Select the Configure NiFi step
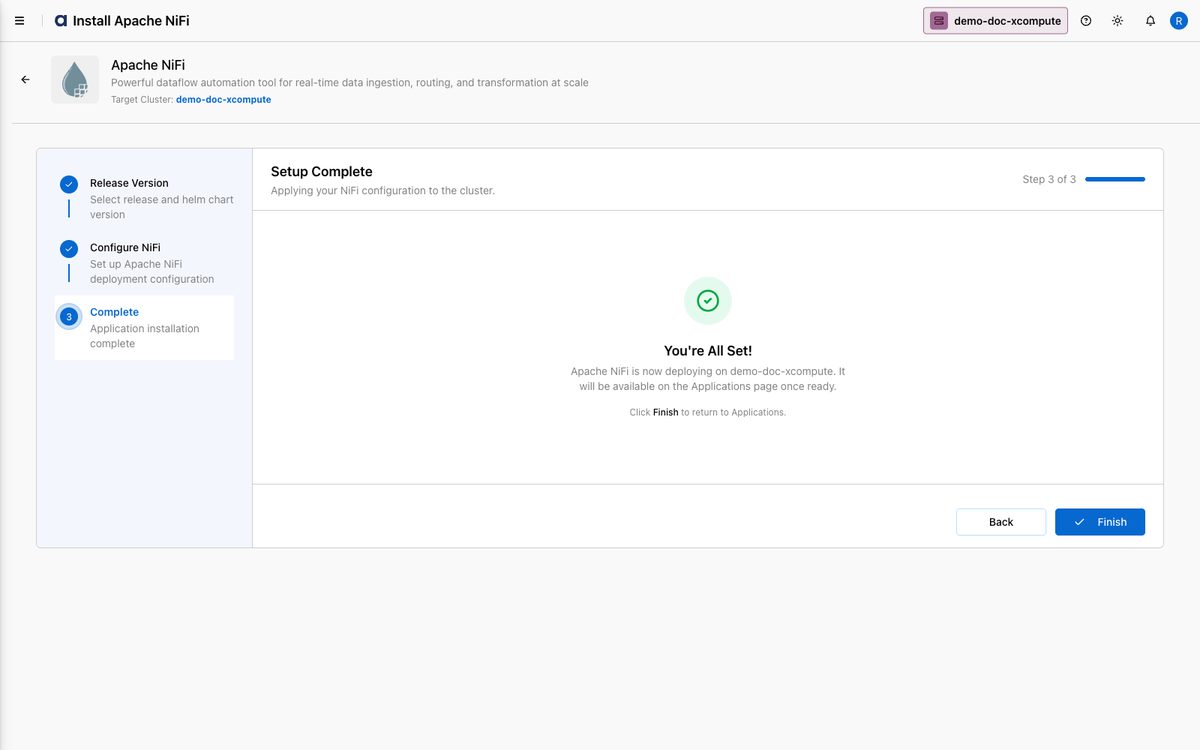 coord(145,263)
